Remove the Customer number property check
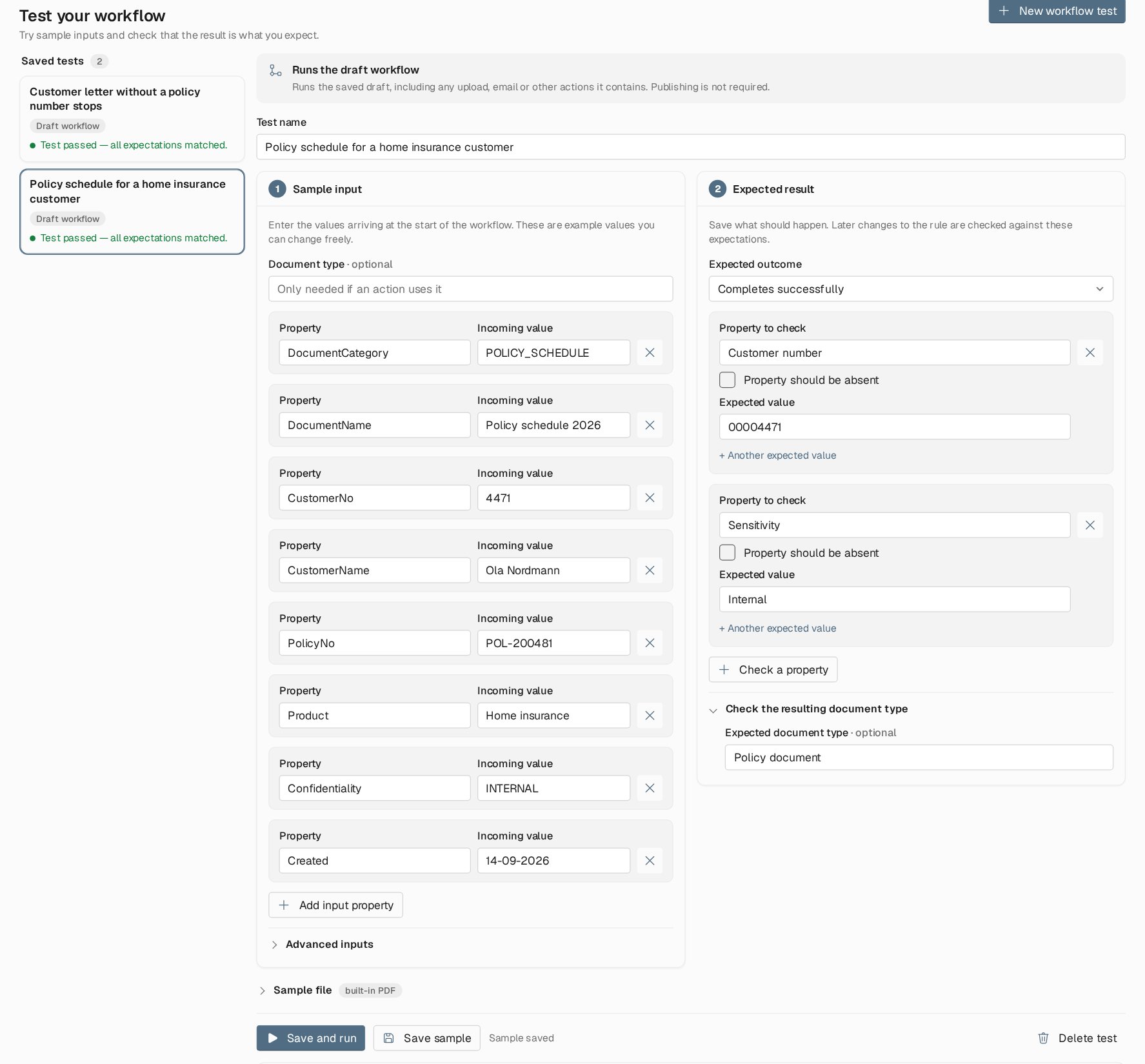 pyautogui.click(x=1090, y=353)
